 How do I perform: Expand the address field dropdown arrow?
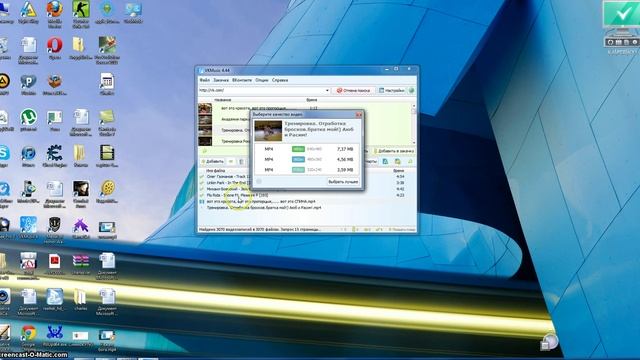pos(327,90)
